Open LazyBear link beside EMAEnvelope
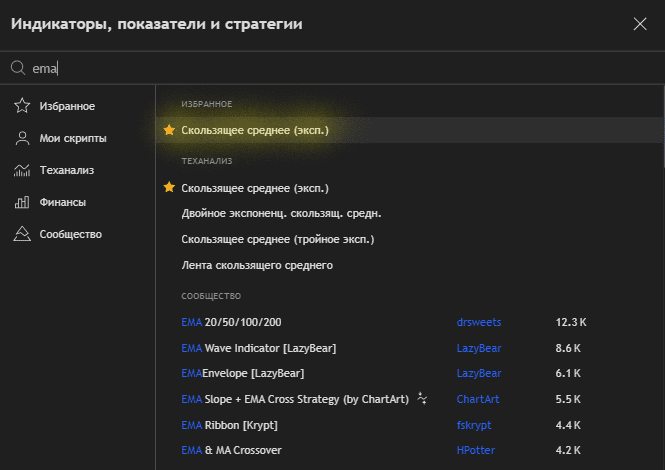Screen dimensions: 665x470 pyautogui.click(x=479, y=373)
